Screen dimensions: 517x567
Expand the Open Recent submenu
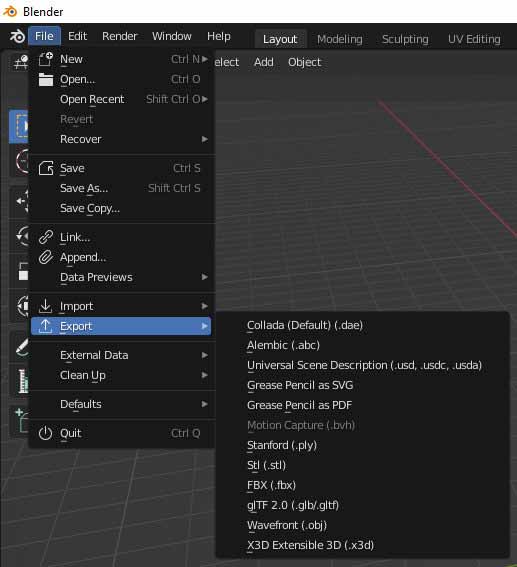pyautogui.click(x=121, y=99)
